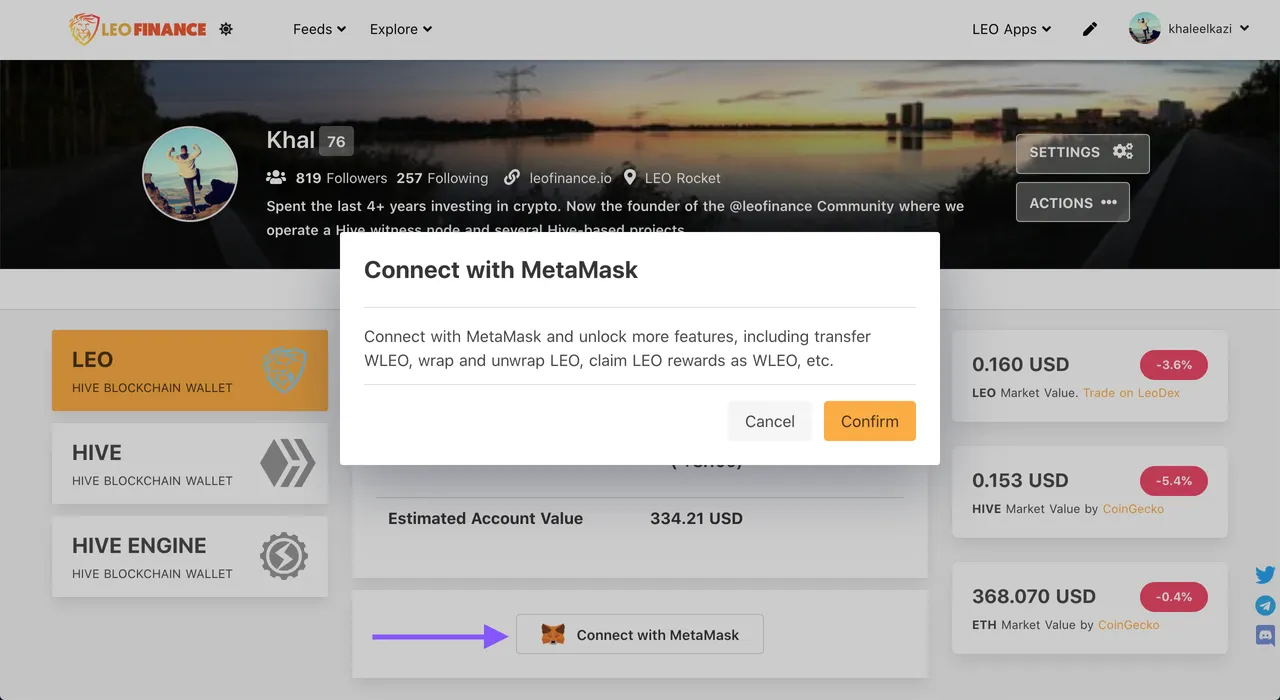Open CoinGecko link under HIVE price
Viewport: 1280px width, 700px height.
coord(1133,509)
